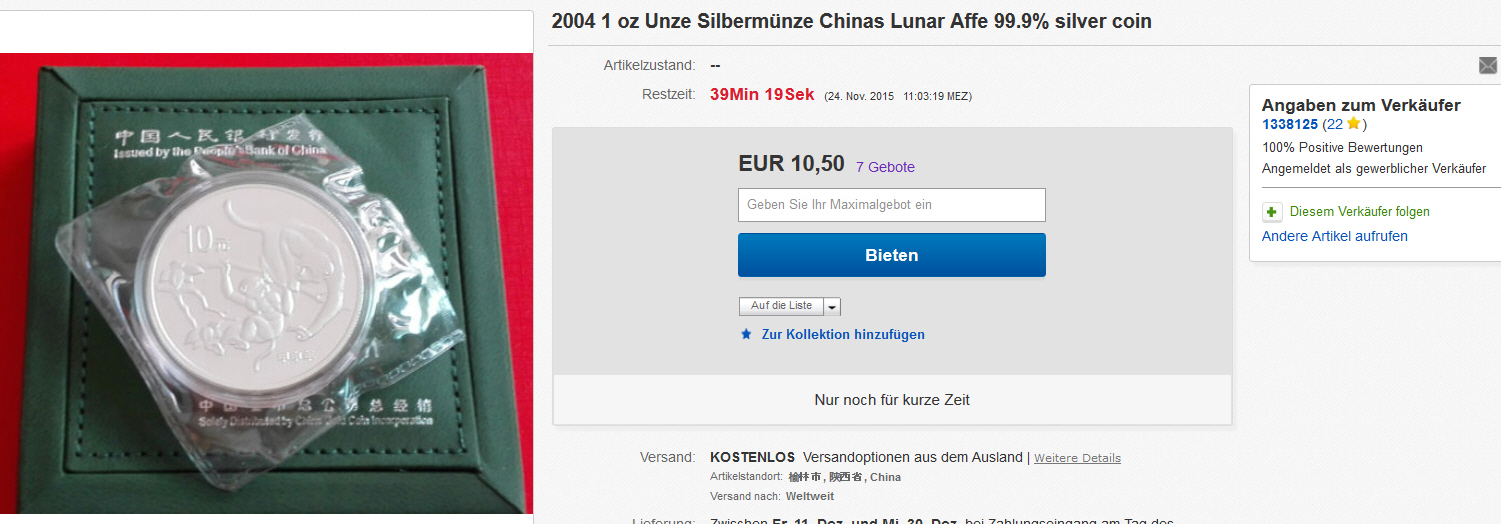Viewport: 1501px width, 524px height.
Task: Open Andere Artikel aufrufen link
Action: click(1335, 236)
